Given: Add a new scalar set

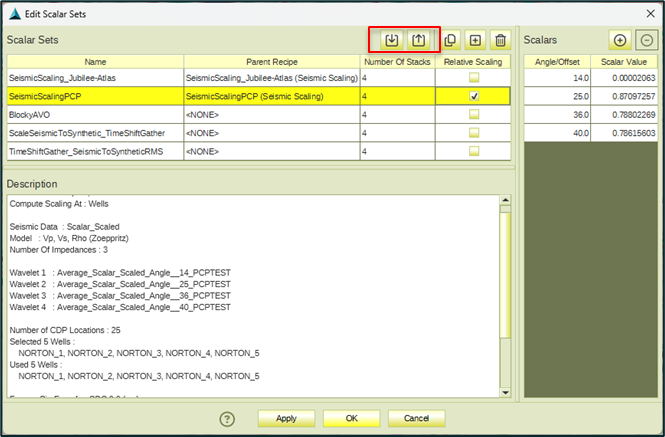Looking at the screenshot, I should 475,40.
